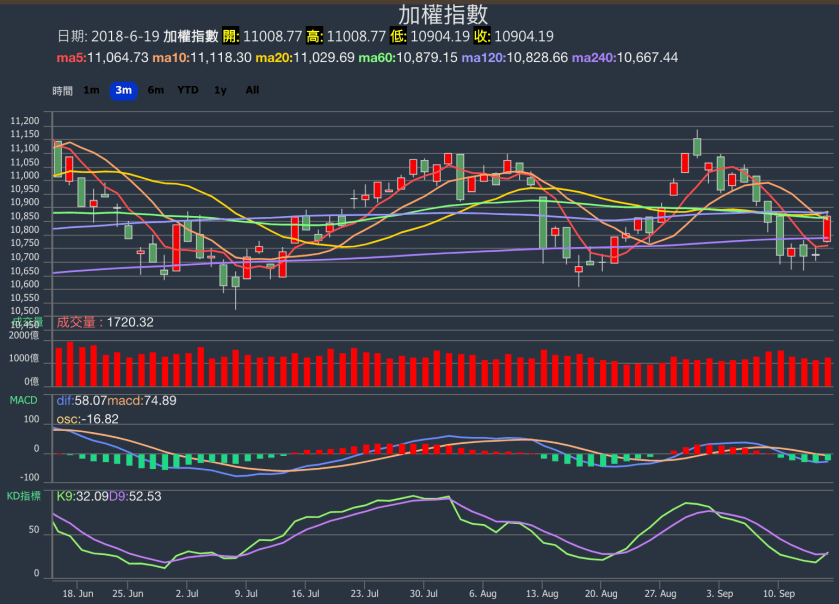Click the 成交量 volume label
Screen dimensions: 839x604
click(77, 322)
